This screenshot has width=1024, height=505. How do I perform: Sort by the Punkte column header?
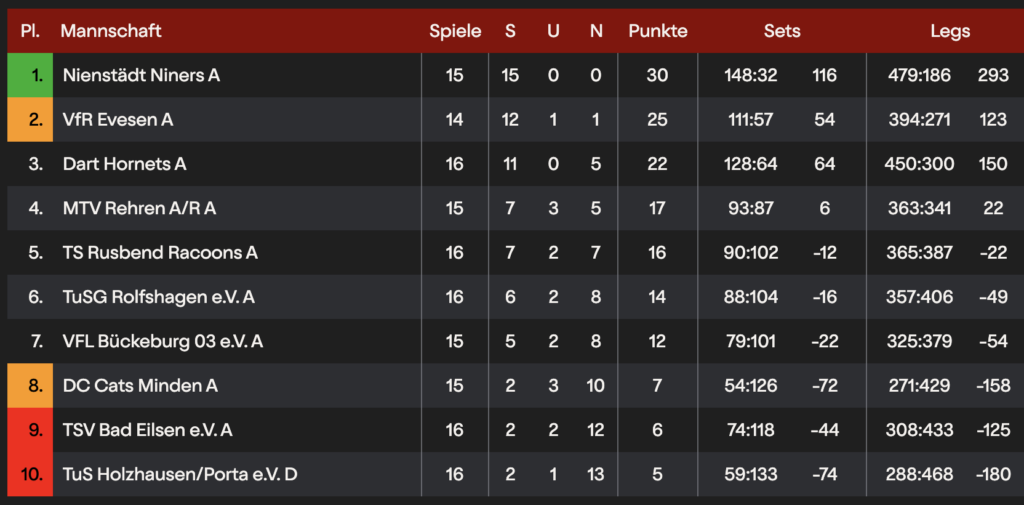coord(657,31)
